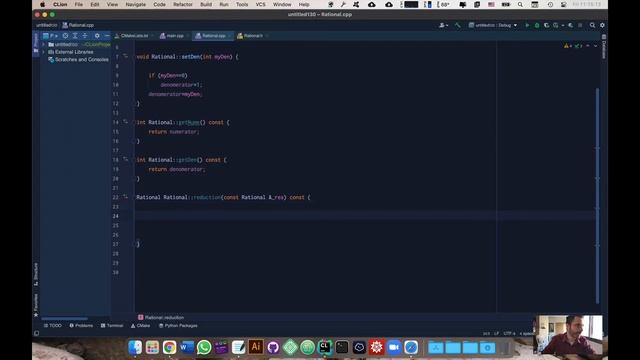Click the Spotlight search menu bar icon

[520, 4]
